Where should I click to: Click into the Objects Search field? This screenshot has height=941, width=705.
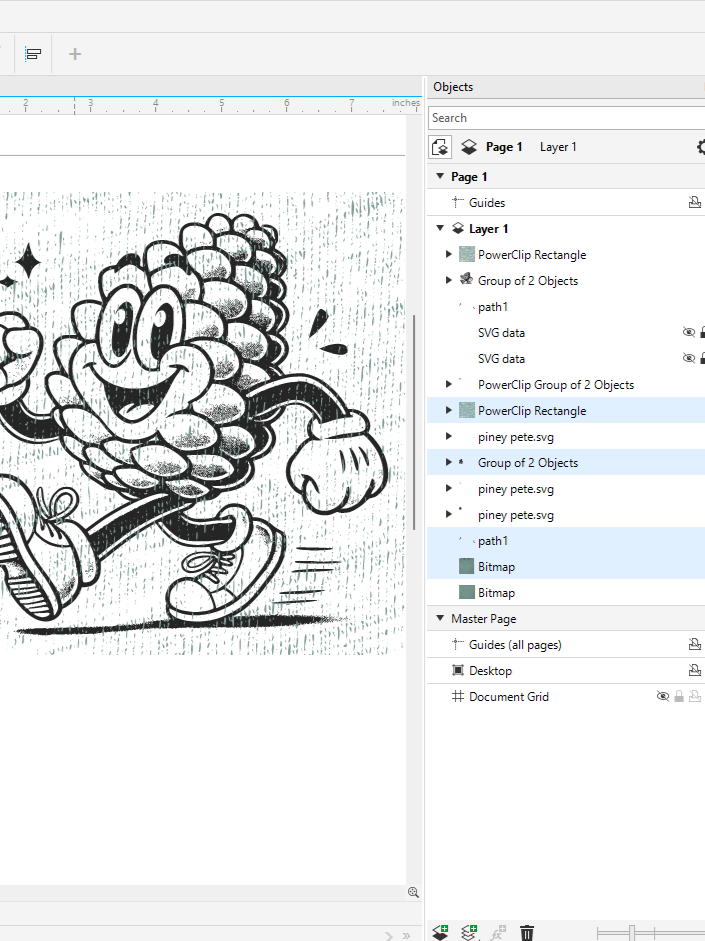click(566, 118)
